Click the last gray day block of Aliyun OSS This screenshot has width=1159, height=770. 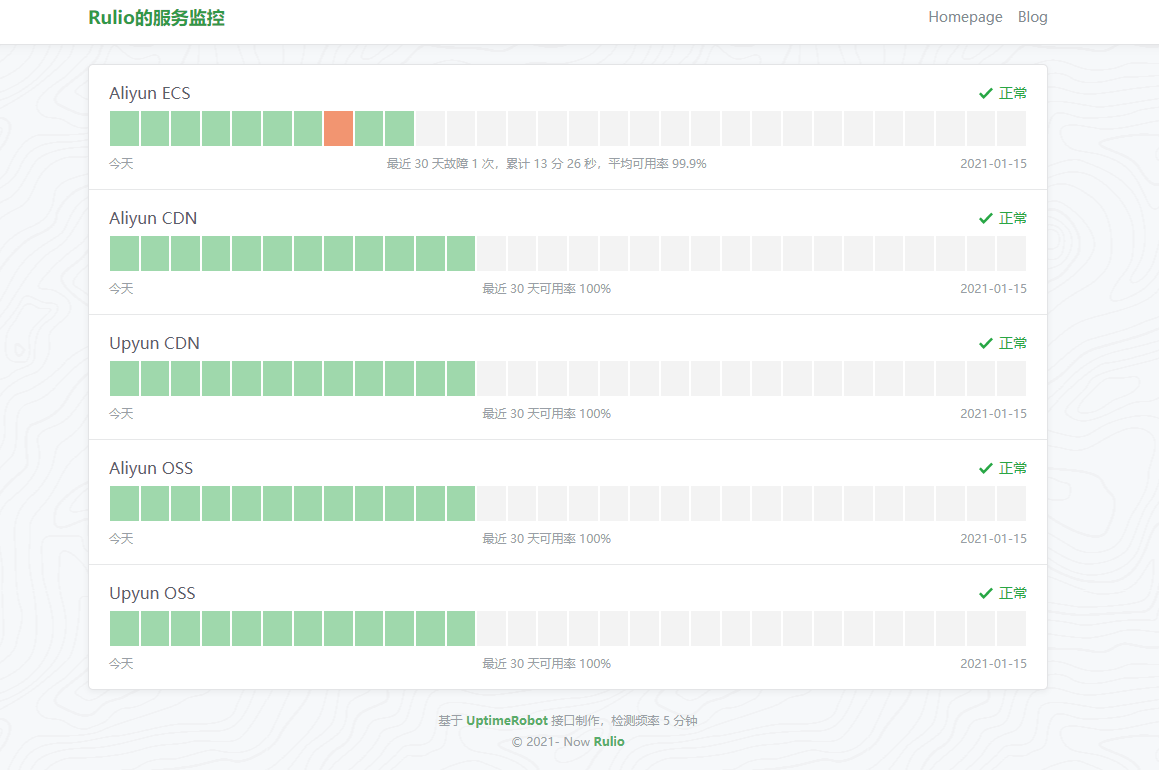pyautogui.click(x=1011, y=504)
